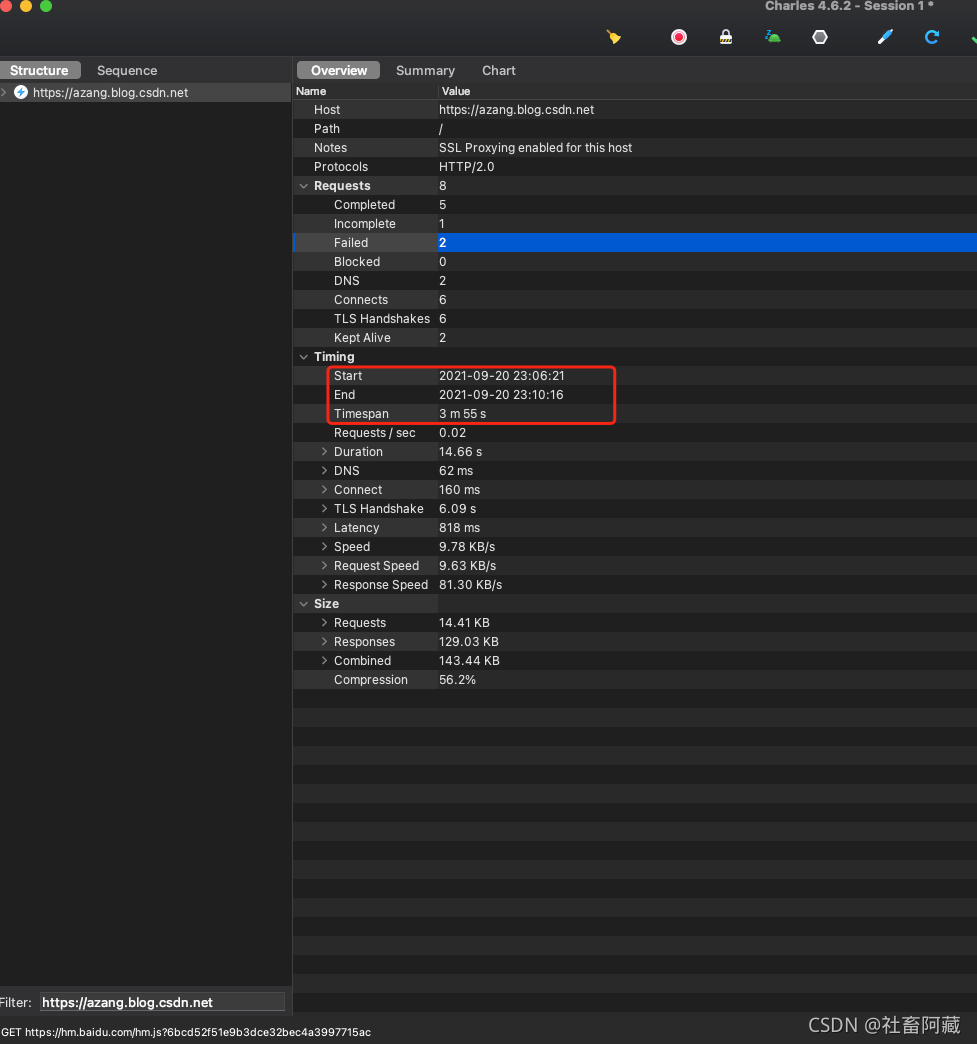Expand the Latency row
The width and height of the screenshot is (977, 1044).
pos(324,527)
